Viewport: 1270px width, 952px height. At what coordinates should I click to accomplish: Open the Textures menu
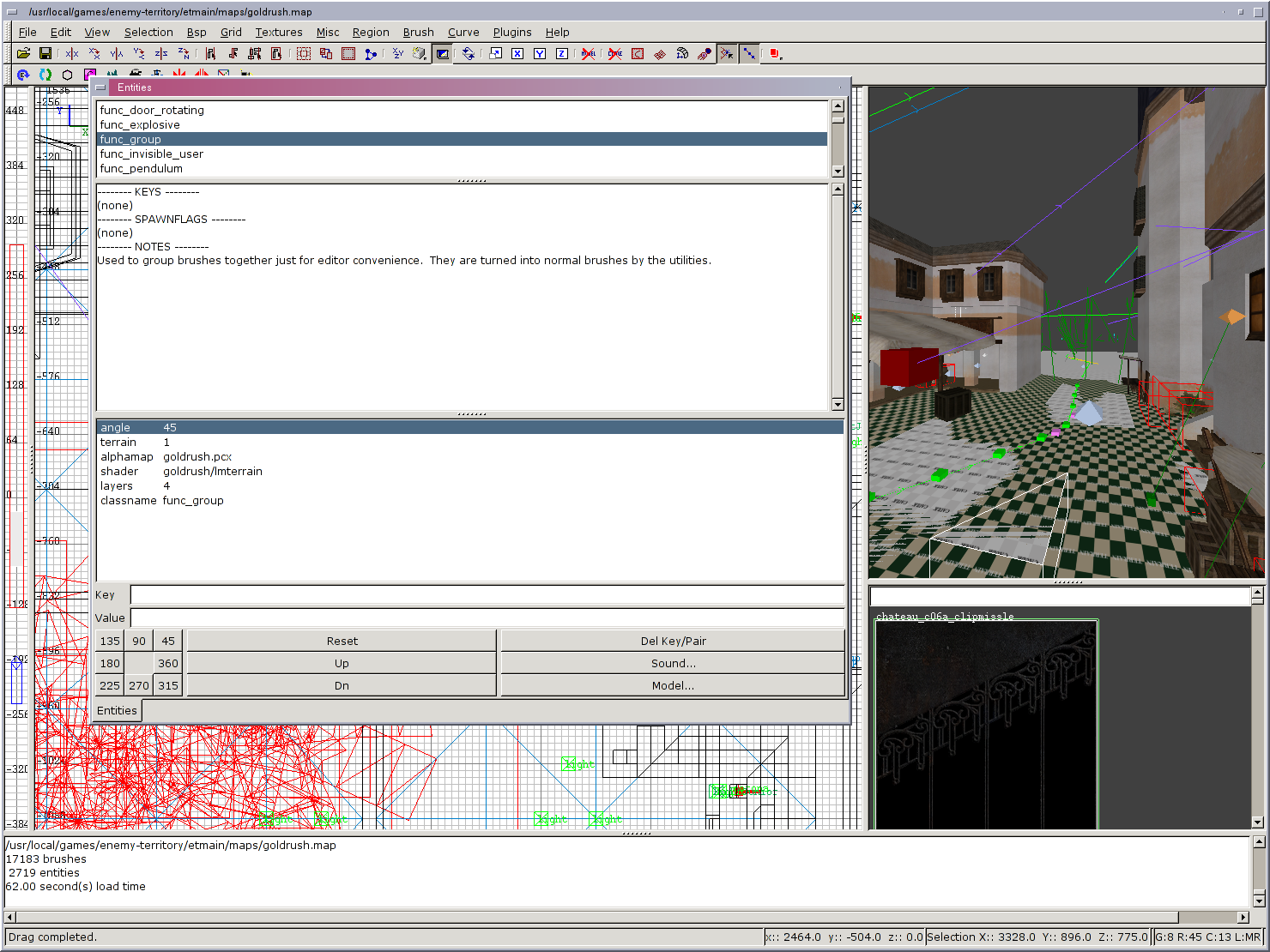pyautogui.click(x=279, y=32)
